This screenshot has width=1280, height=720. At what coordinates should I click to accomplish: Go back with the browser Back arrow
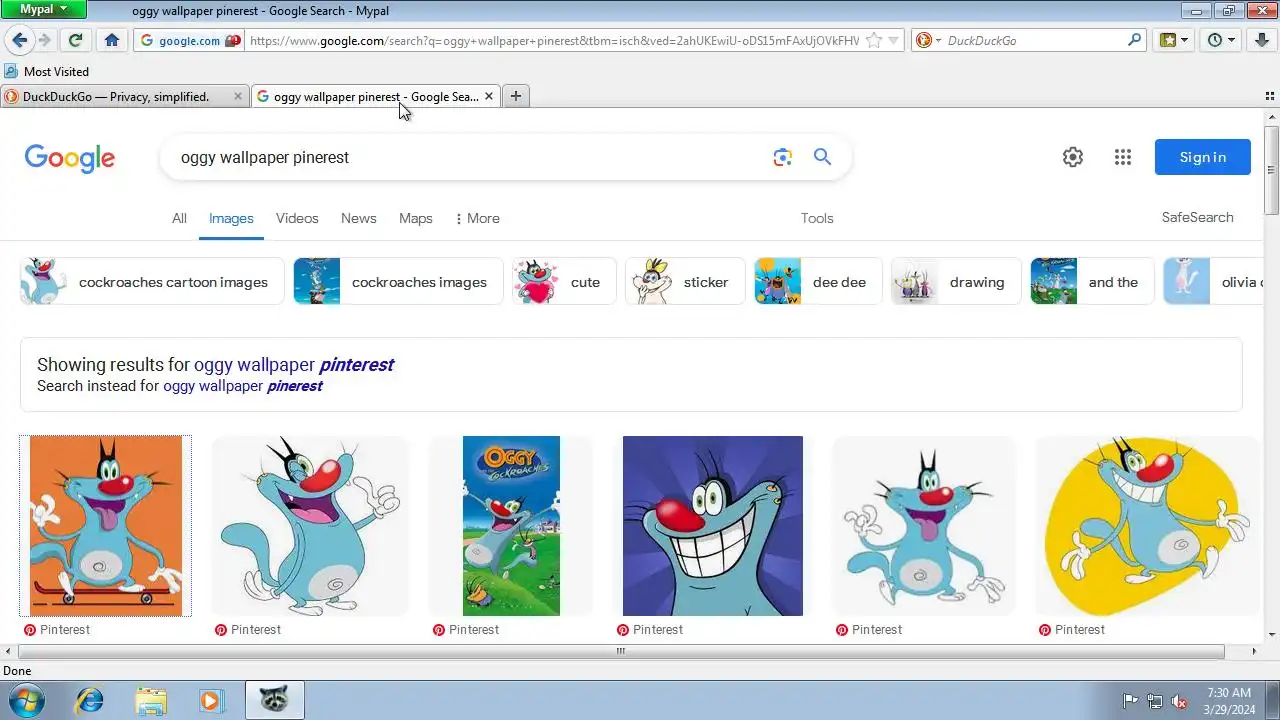19,40
